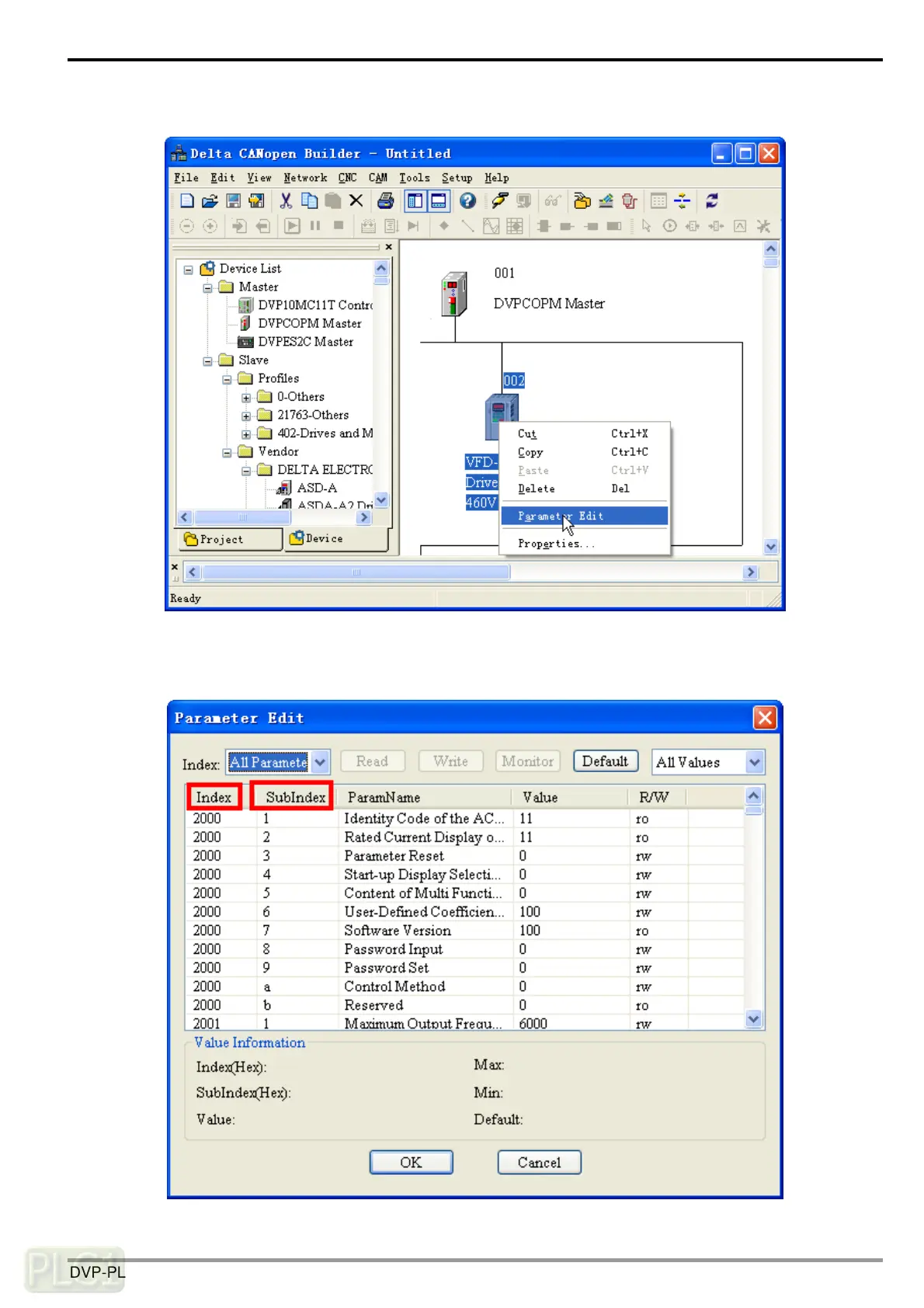This screenshot has width=924, height=1308.
Task: Click the parameter list vertical scrollbar down arrow
Action: [753, 1018]
